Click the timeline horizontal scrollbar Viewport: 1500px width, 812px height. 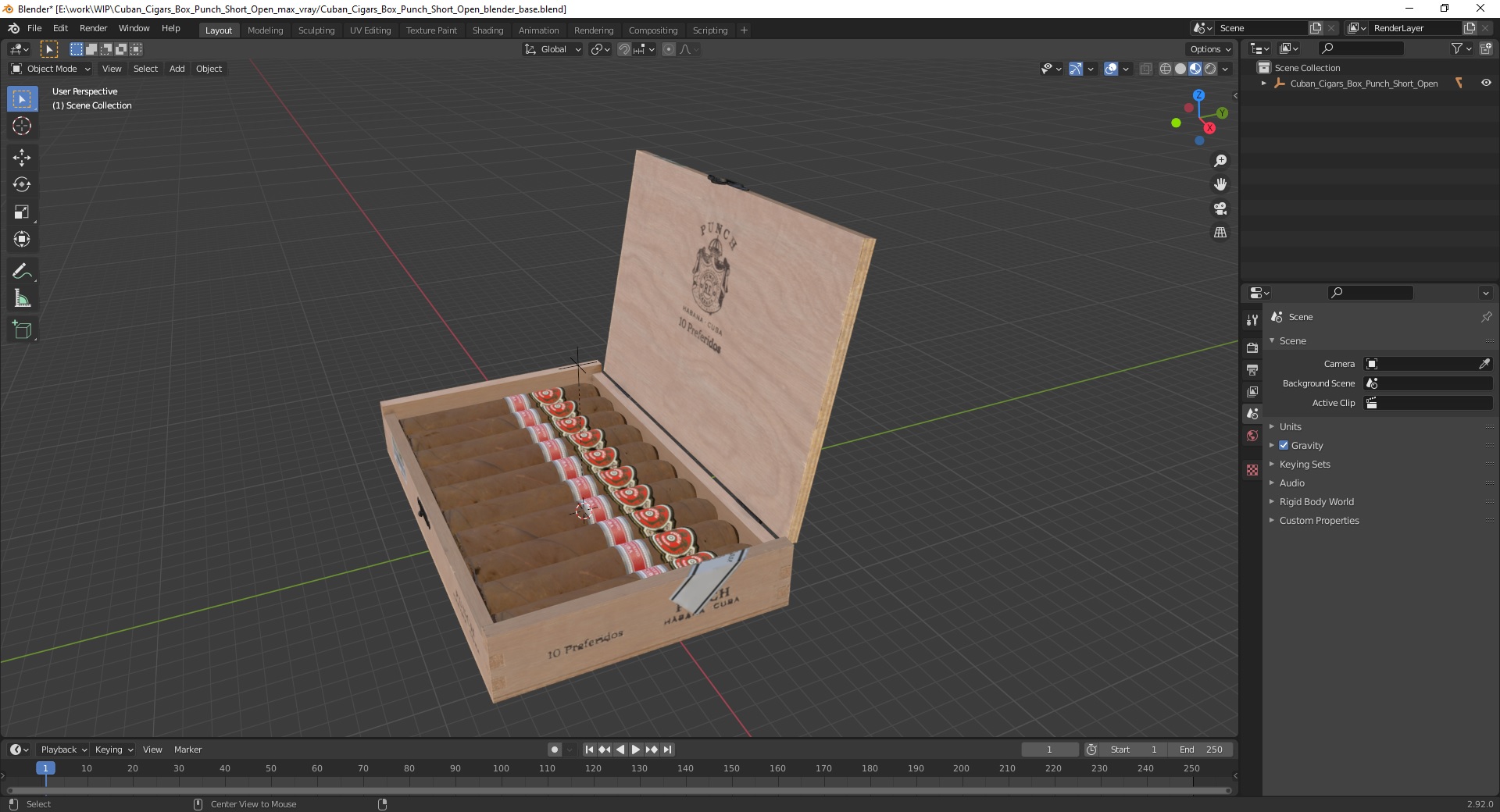pos(619,790)
